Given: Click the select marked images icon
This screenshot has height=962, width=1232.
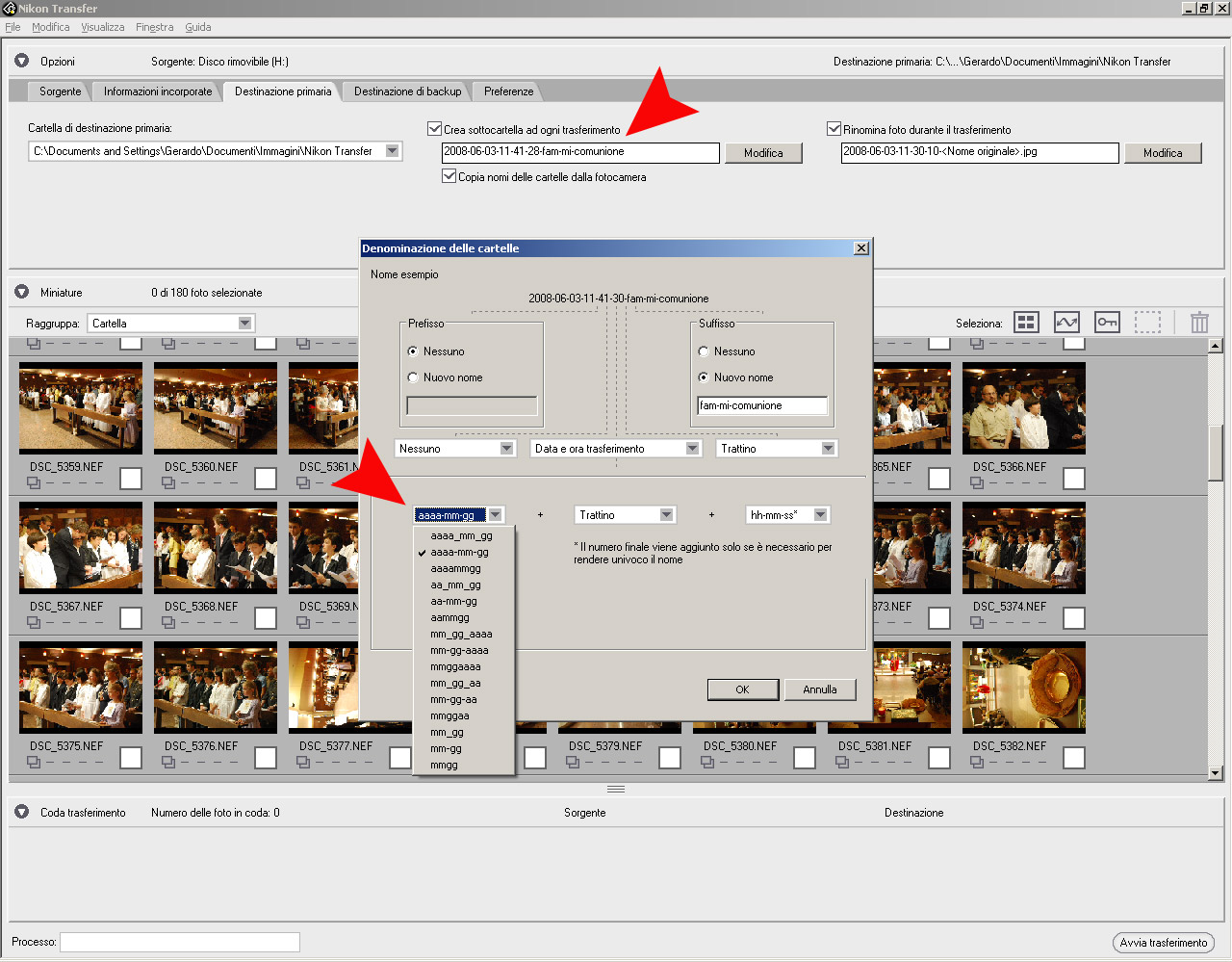Looking at the screenshot, I should (1066, 323).
